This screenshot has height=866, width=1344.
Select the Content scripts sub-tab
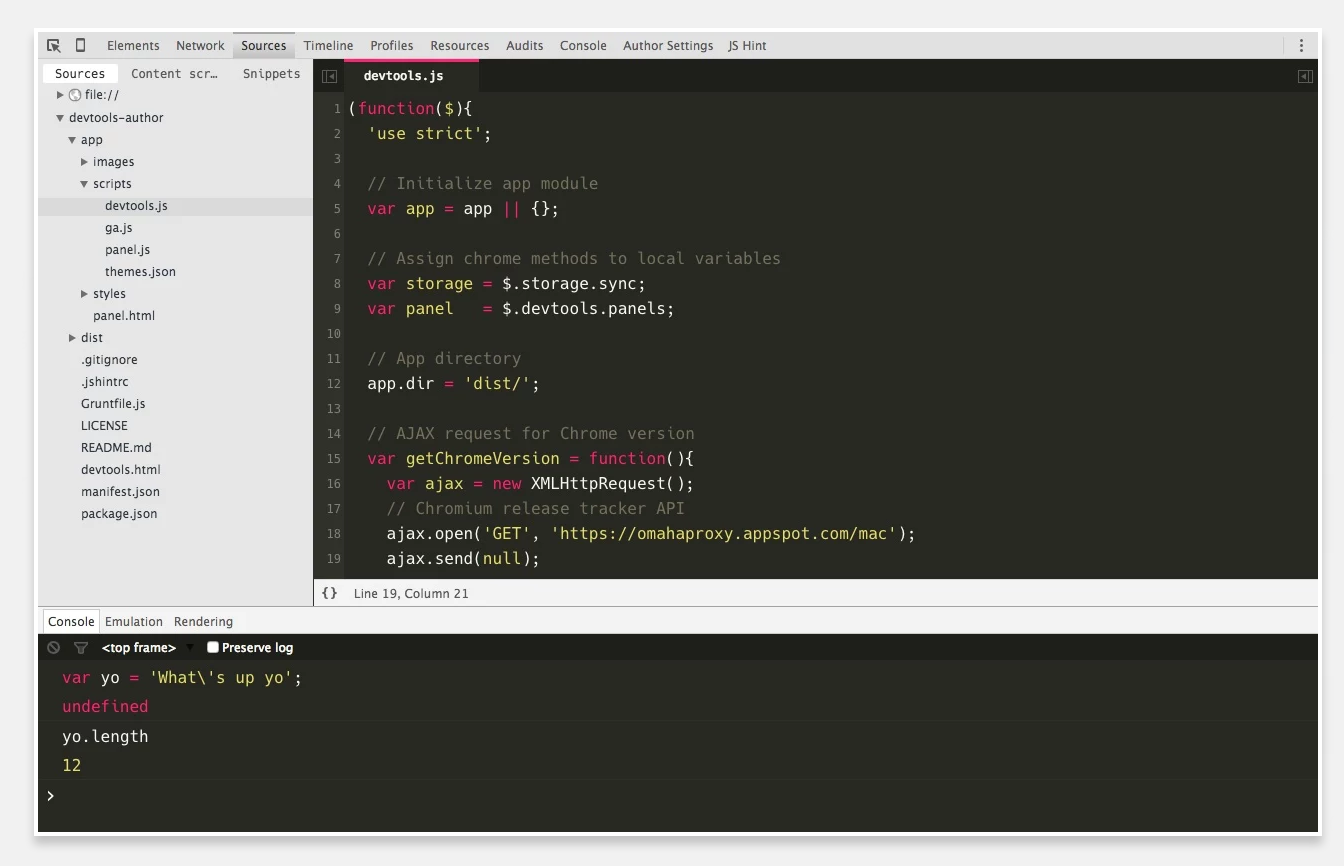[x=174, y=73]
